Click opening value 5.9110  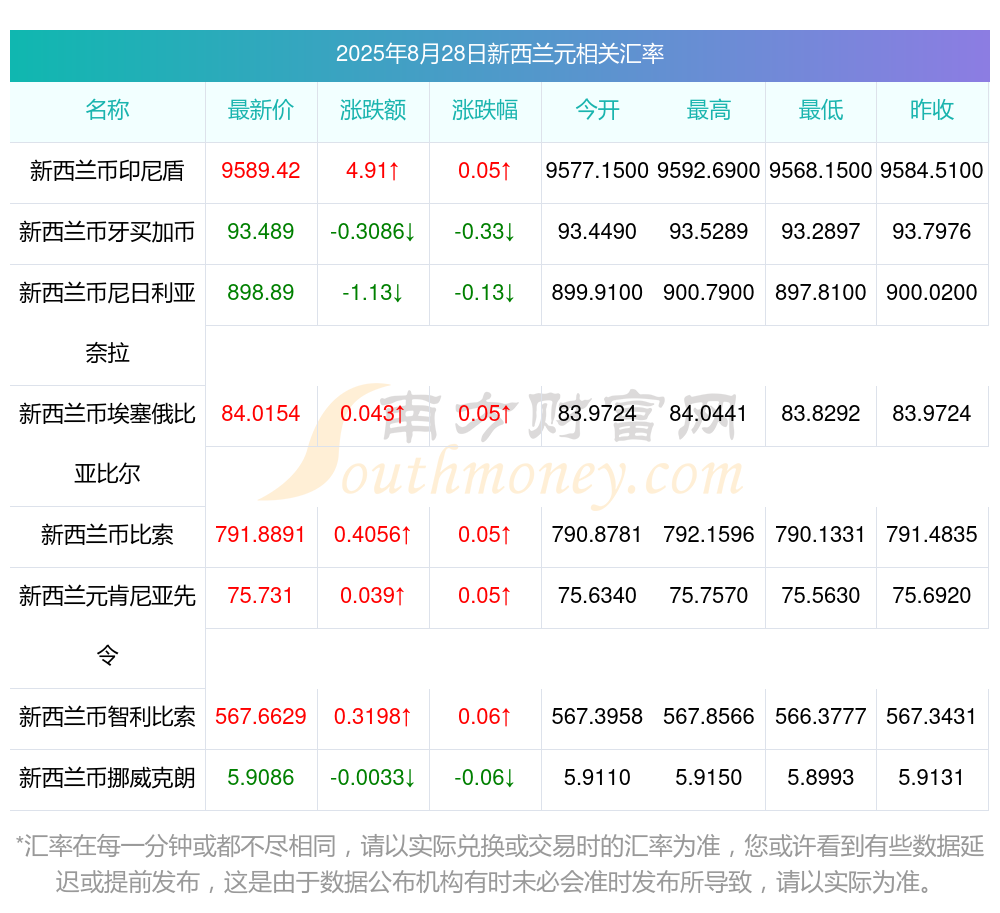click(597, 778)
